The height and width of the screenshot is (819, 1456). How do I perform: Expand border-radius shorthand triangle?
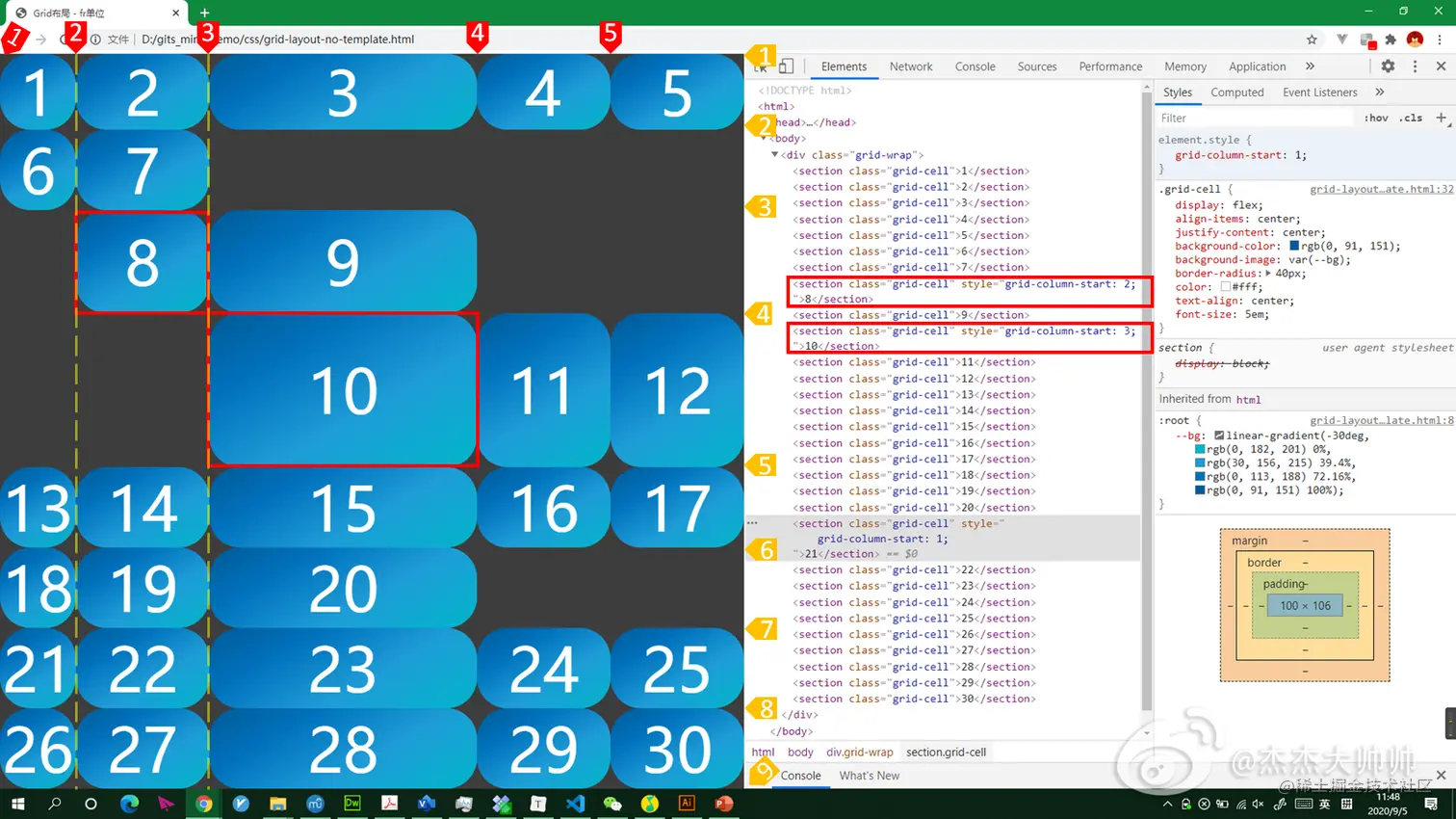[x=1268, y=274]
